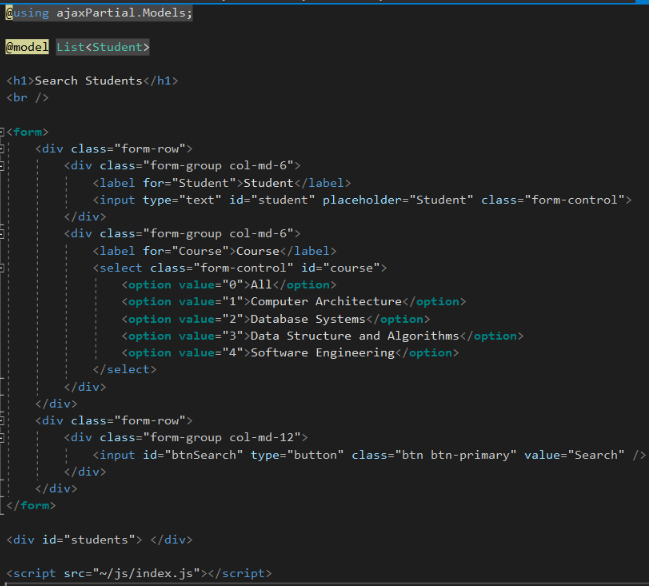Click the 'List<Student>' type
This screenshot has height=586, width=649.
103,47
